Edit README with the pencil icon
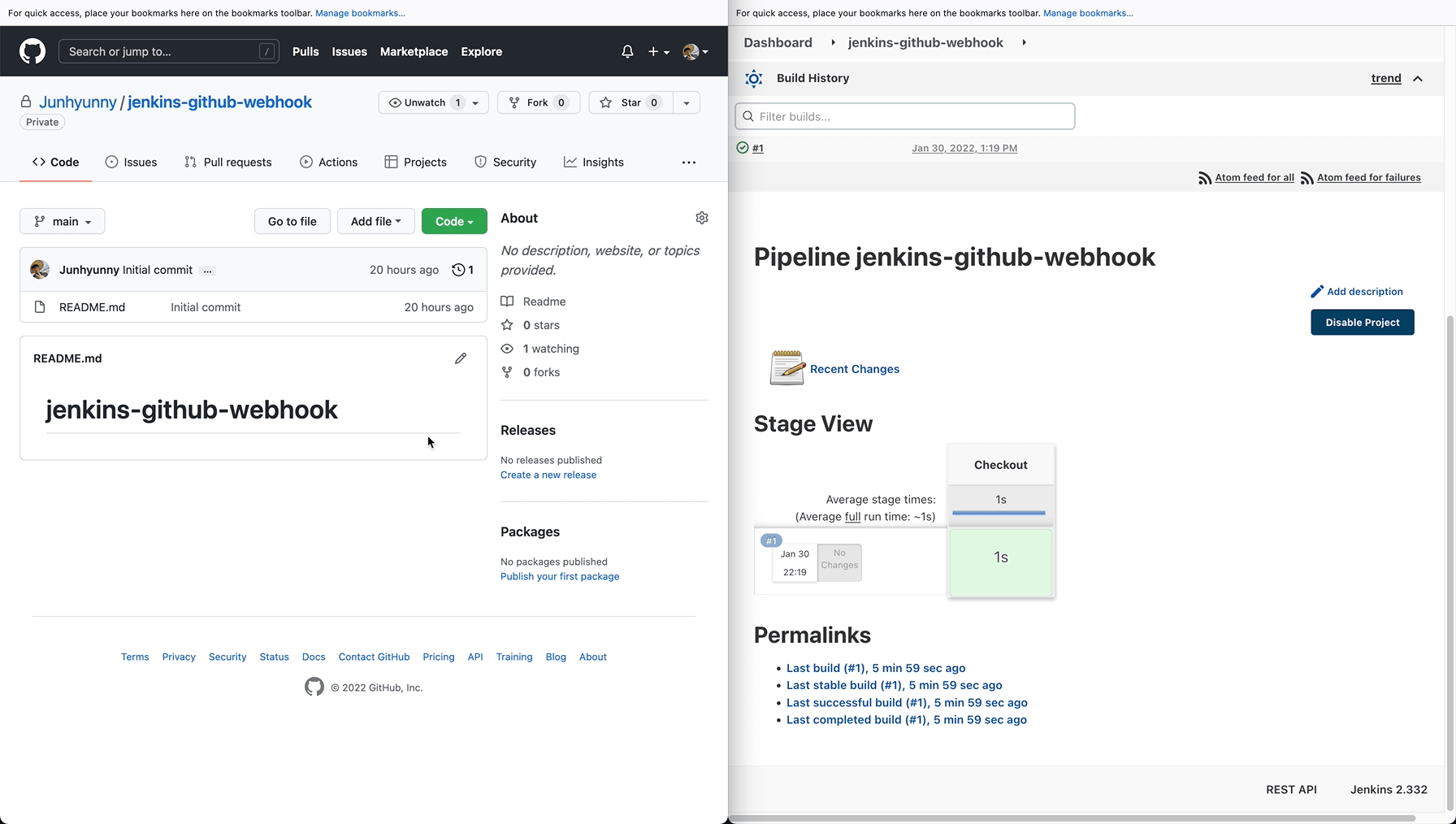The image size is (1456, 824). pyautogui.click(x=461, y=358)
